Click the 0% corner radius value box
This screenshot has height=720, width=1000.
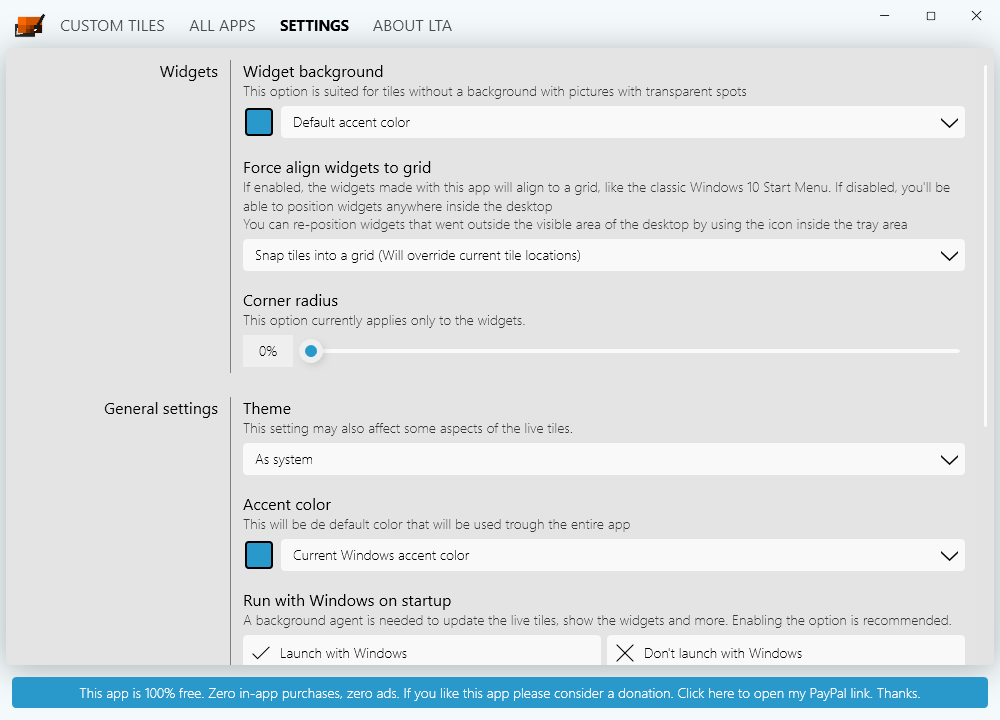pos(268,351)
